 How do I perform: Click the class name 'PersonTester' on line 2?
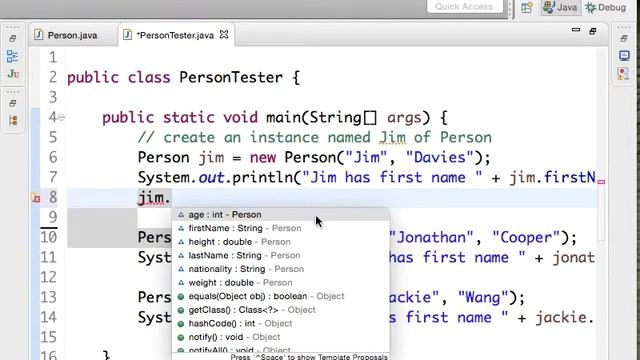coord(231,77)
